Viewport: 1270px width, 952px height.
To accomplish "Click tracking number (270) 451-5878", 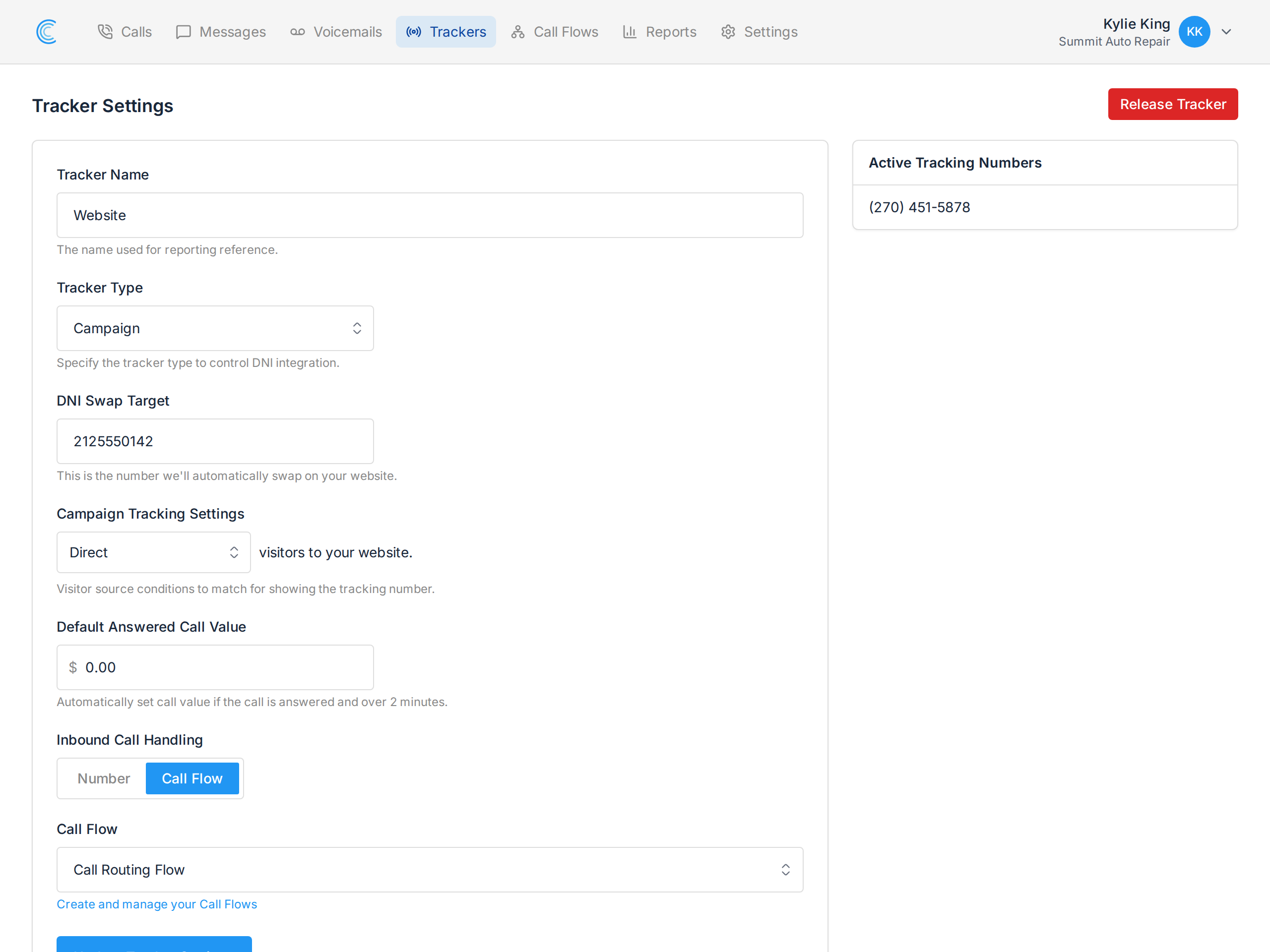I will pos(919,207).
